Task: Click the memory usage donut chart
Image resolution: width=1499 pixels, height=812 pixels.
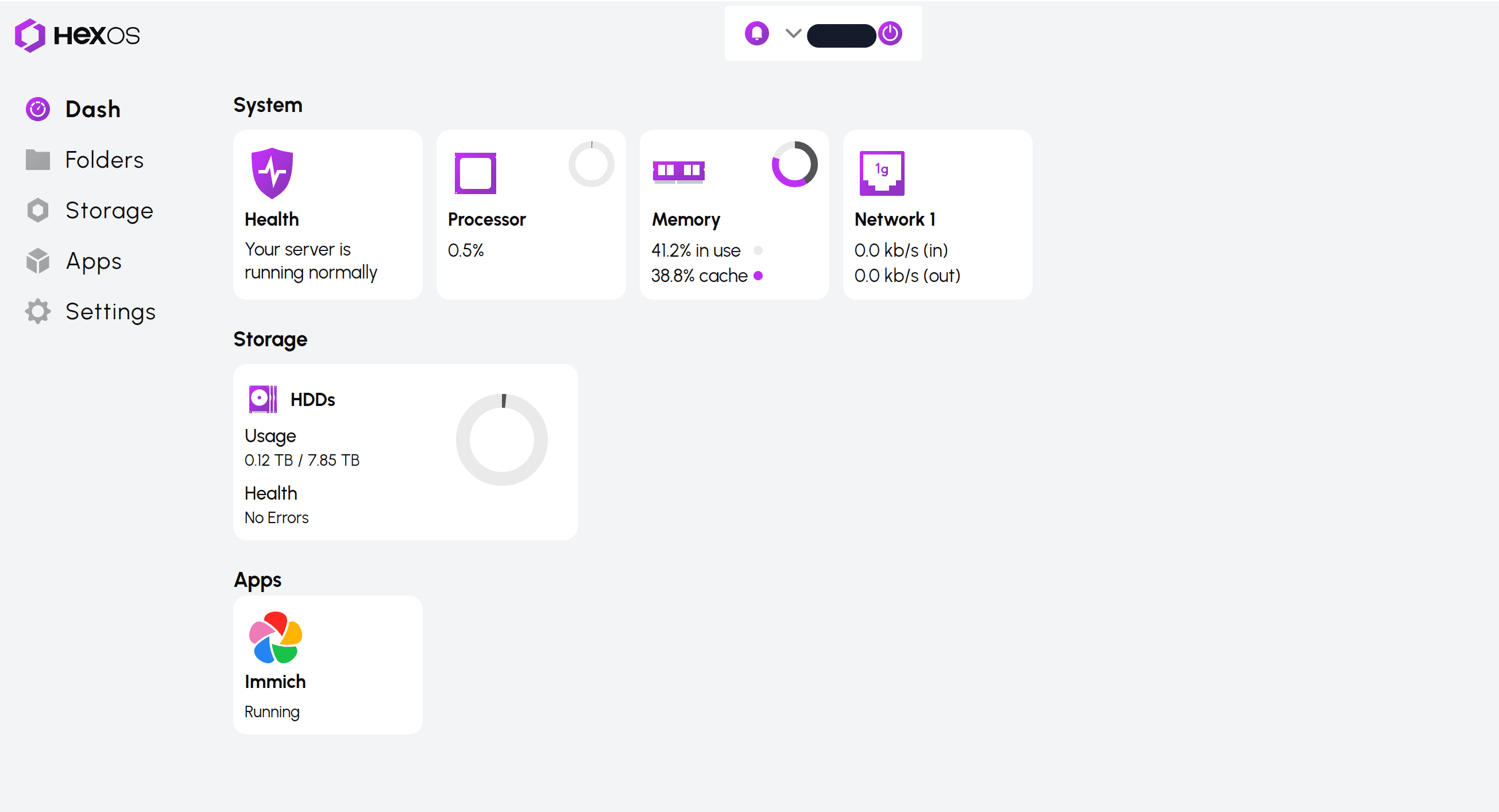Action: (794, 164)
